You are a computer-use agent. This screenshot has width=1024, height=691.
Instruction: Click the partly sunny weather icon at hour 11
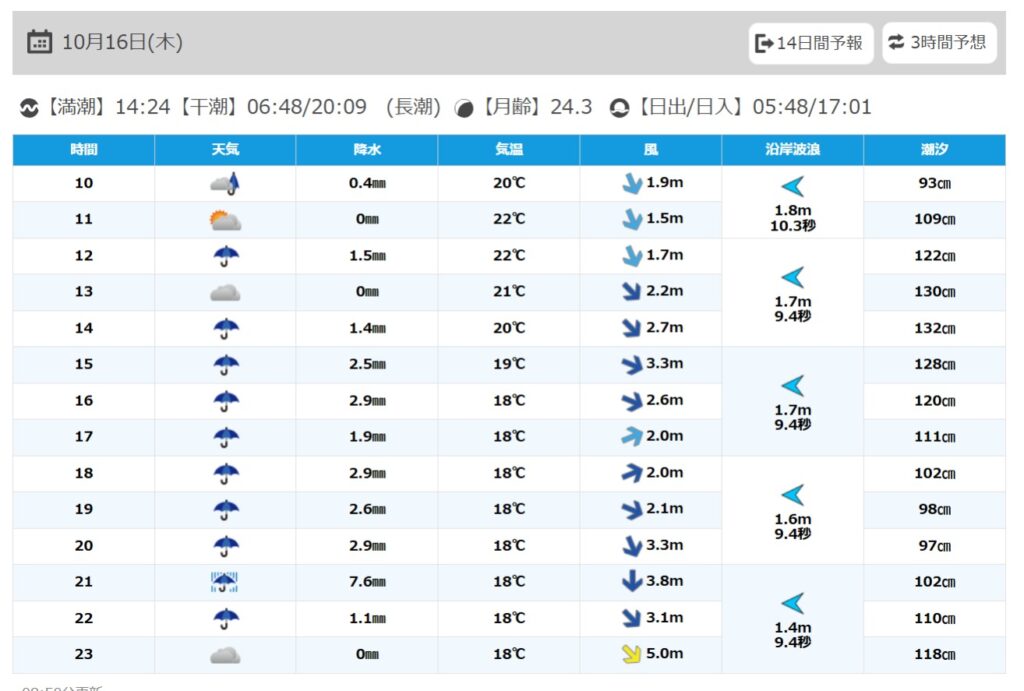coord(225,220)
